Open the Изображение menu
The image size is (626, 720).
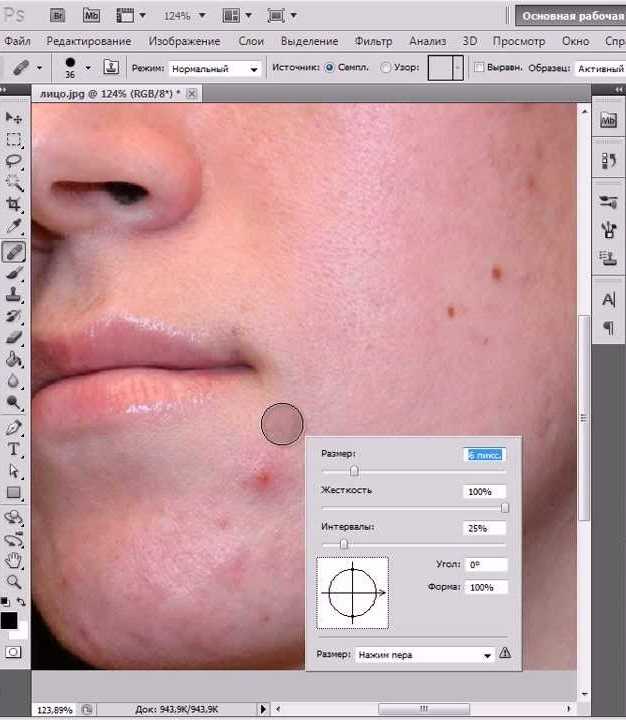click(x=184, y=41)
